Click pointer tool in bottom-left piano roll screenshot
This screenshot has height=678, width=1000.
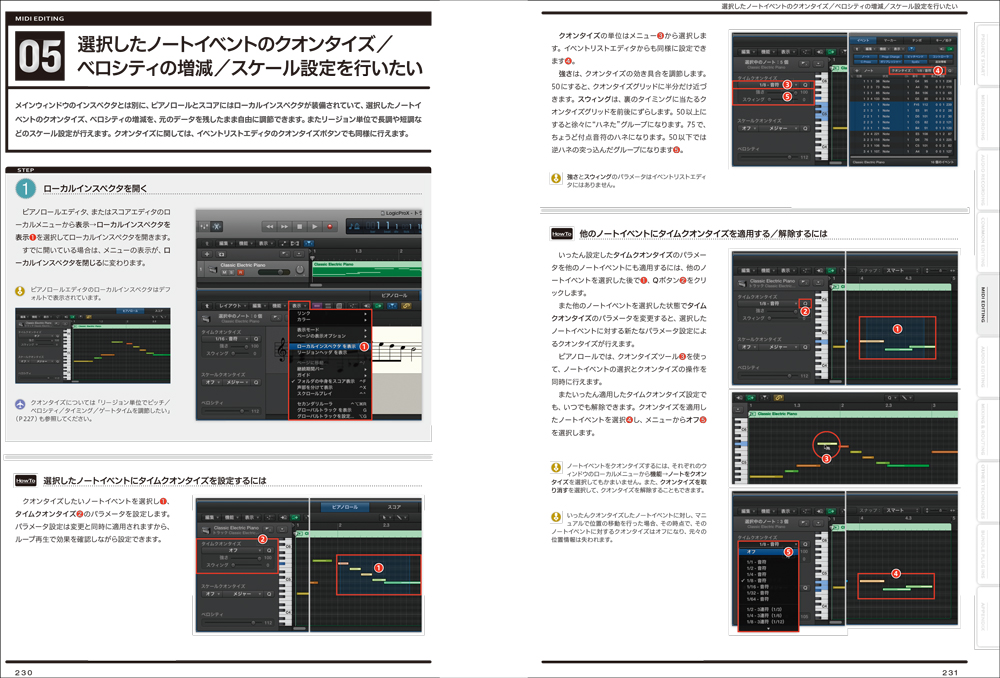coord(384,517)
